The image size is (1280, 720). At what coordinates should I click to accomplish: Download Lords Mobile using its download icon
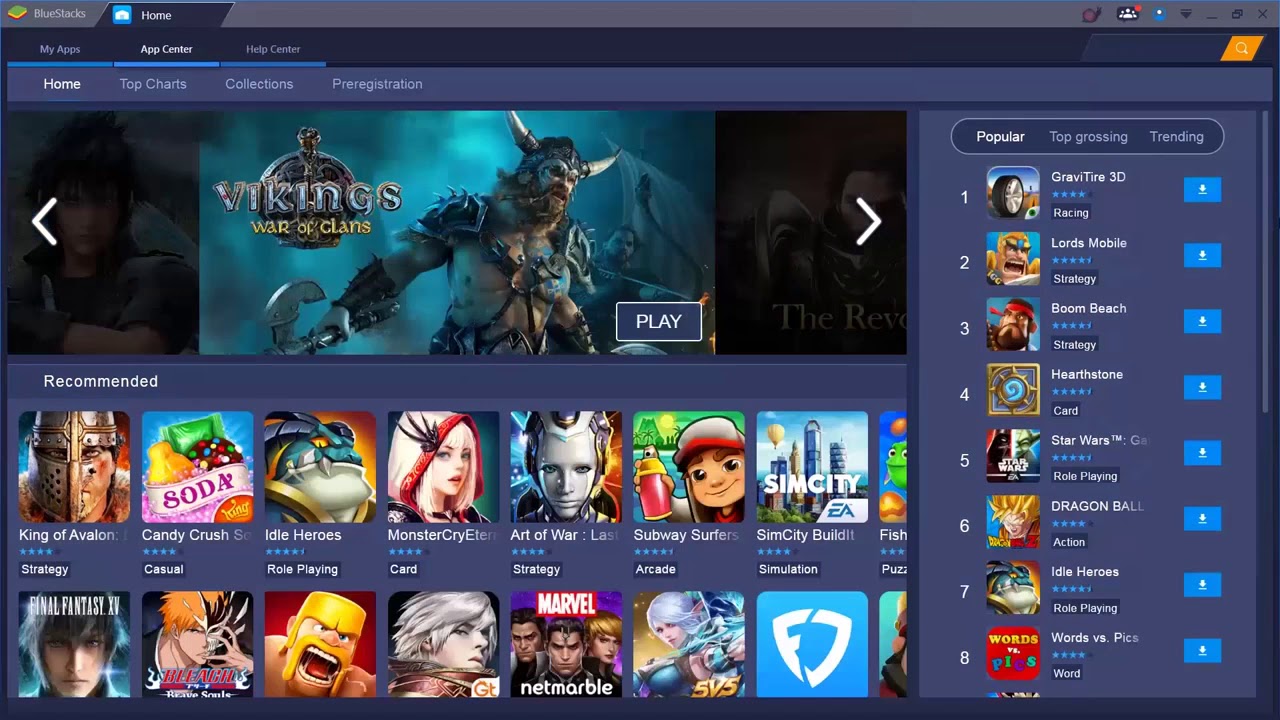pyautogui.click(x=1202, y=255)
